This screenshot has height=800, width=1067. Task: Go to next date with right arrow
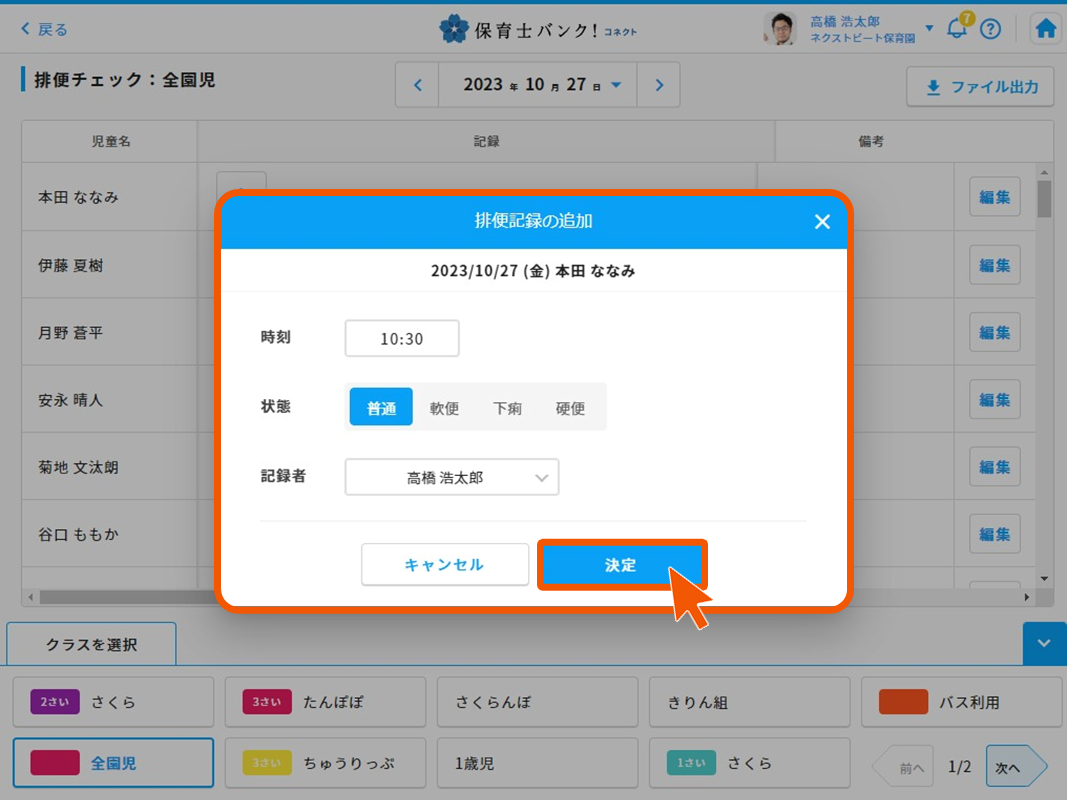coord(658,85)
